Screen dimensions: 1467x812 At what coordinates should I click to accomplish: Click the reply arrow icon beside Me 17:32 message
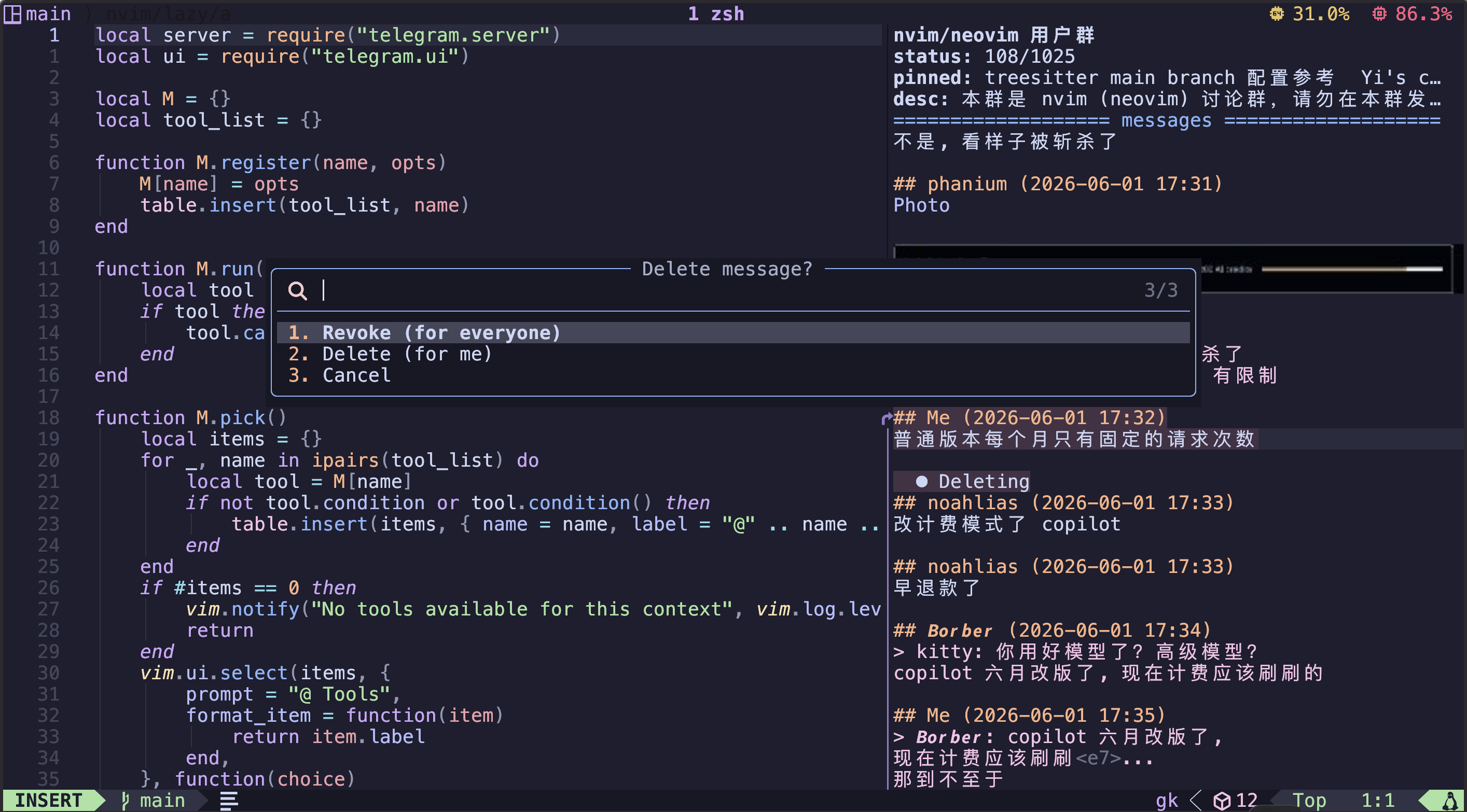[x=886, y=418]
